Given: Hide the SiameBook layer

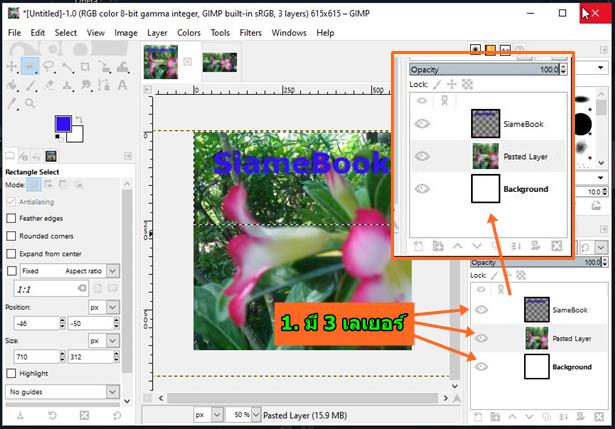Looking at the screenshot, I should coord(481,310).
